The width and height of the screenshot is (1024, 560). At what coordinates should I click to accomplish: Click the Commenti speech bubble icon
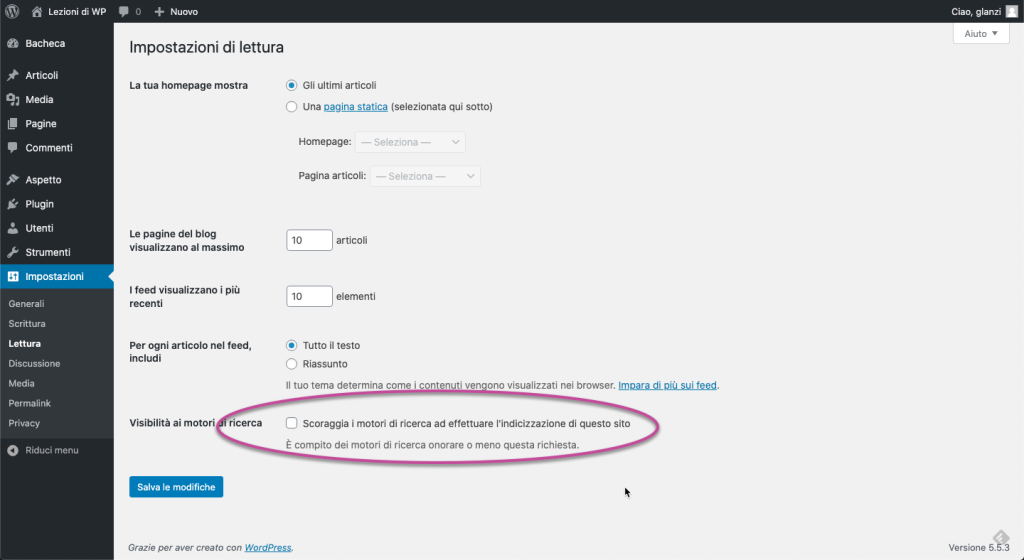12,148
